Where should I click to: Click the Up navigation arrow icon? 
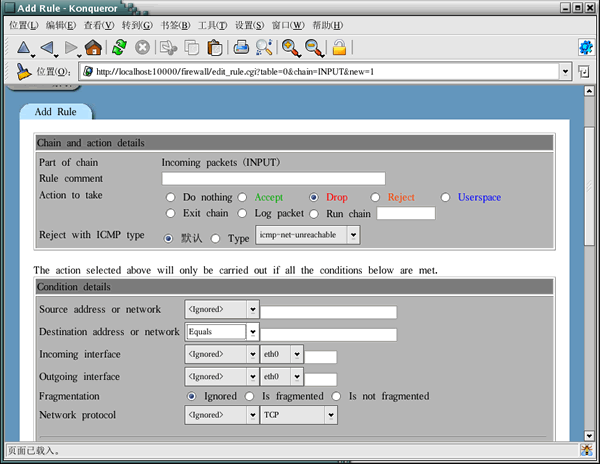23,48
